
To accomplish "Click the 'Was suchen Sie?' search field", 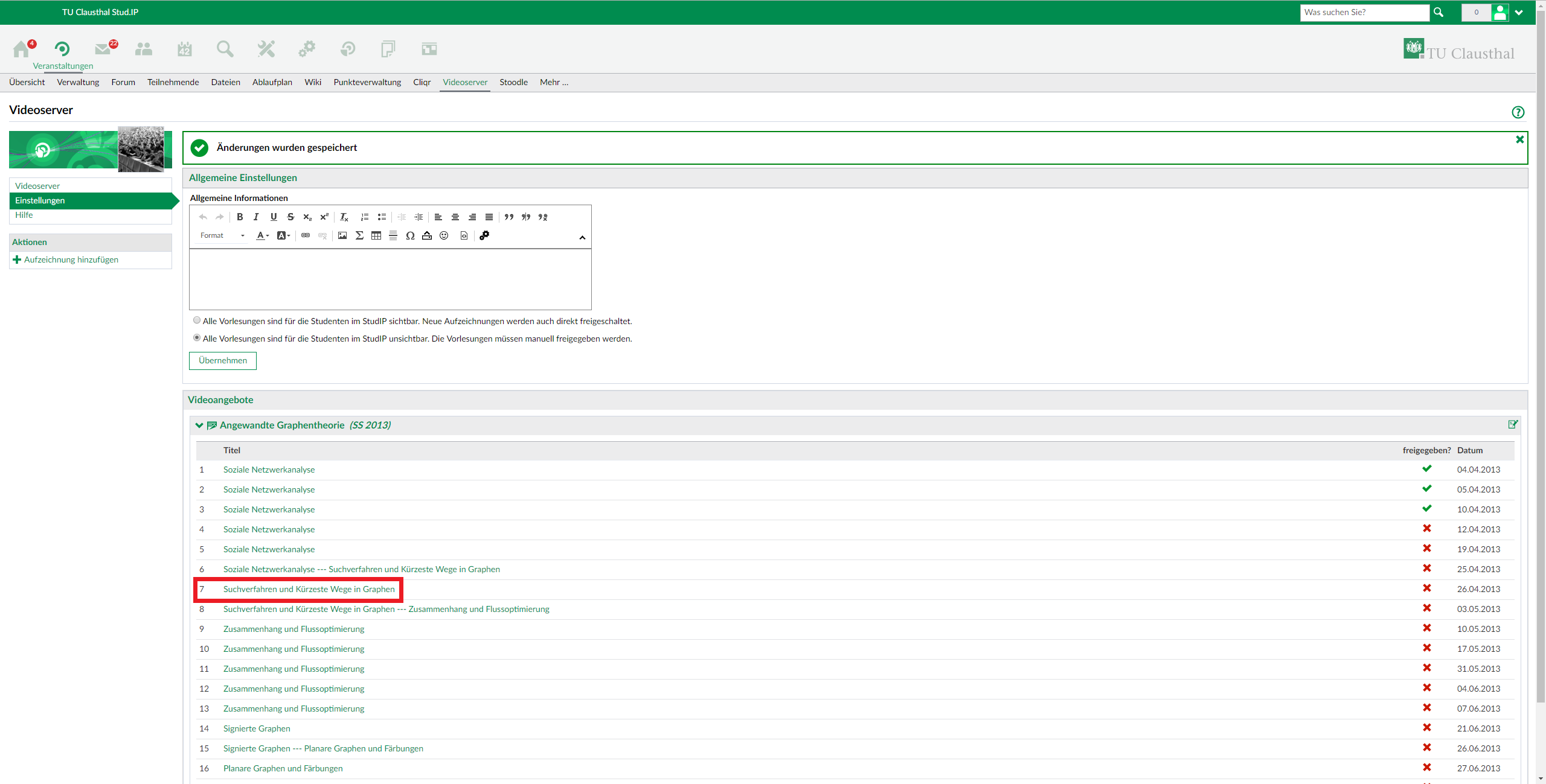I will click(x=1364, y=12).
